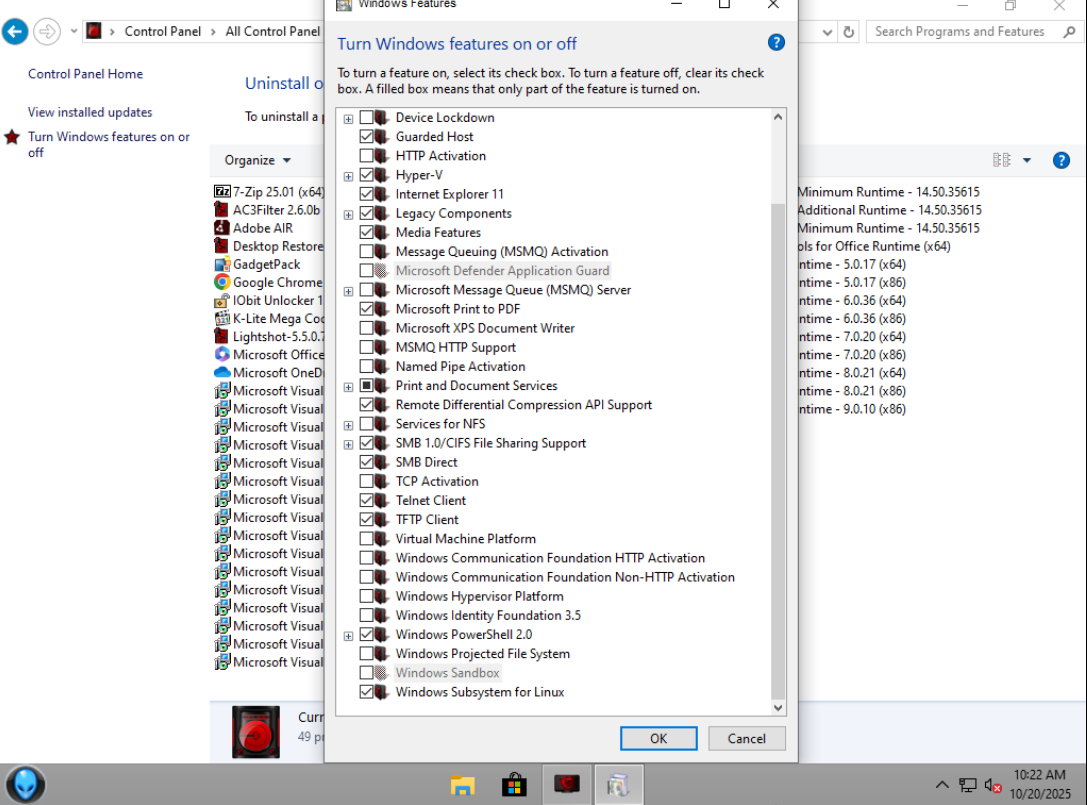Open the Organize dropdown menu
The height and width of the screenshot is (805, 1087).
(257, 160)
